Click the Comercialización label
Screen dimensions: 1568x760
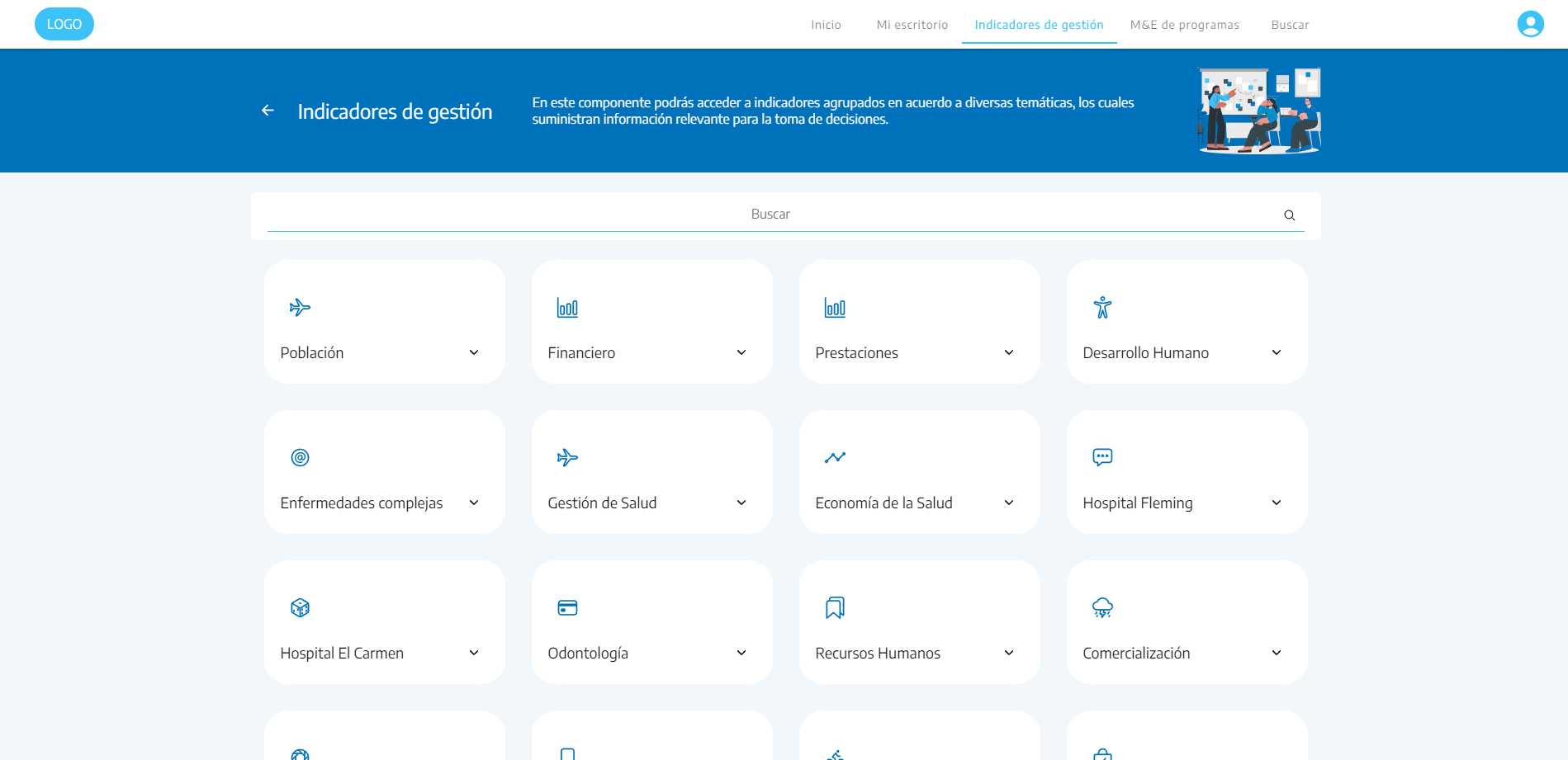pos(1136,654)
